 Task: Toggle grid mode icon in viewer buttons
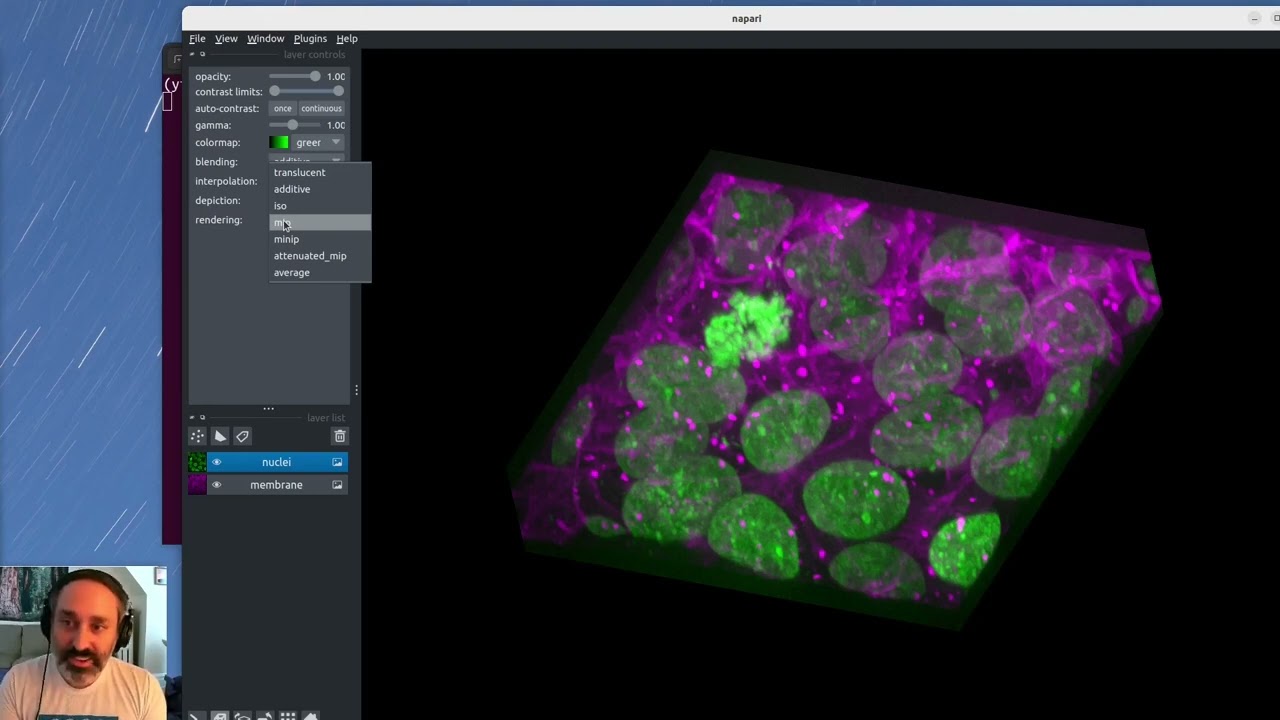(x=287, y=716)
